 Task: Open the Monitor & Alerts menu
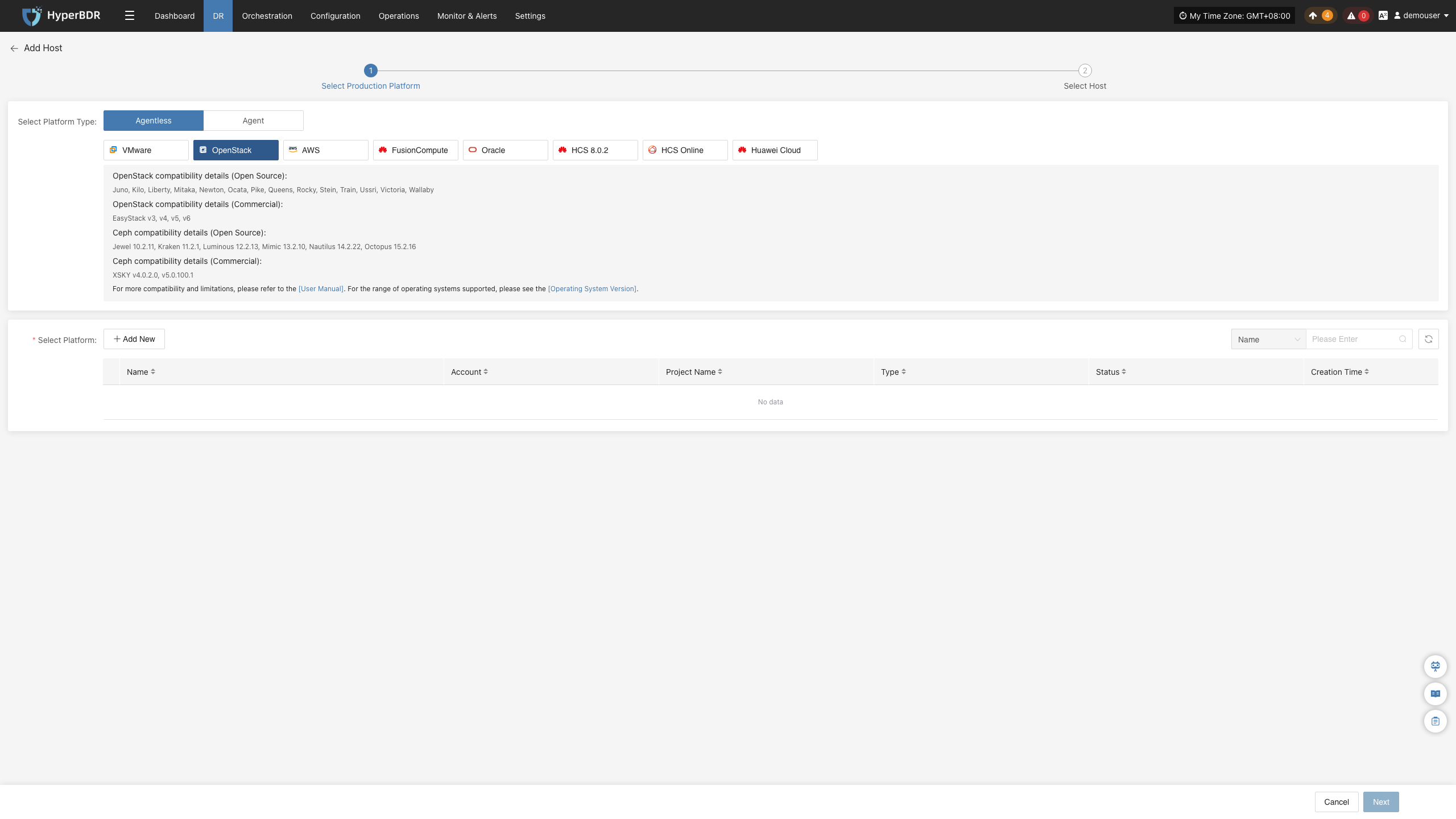(467, 16)
